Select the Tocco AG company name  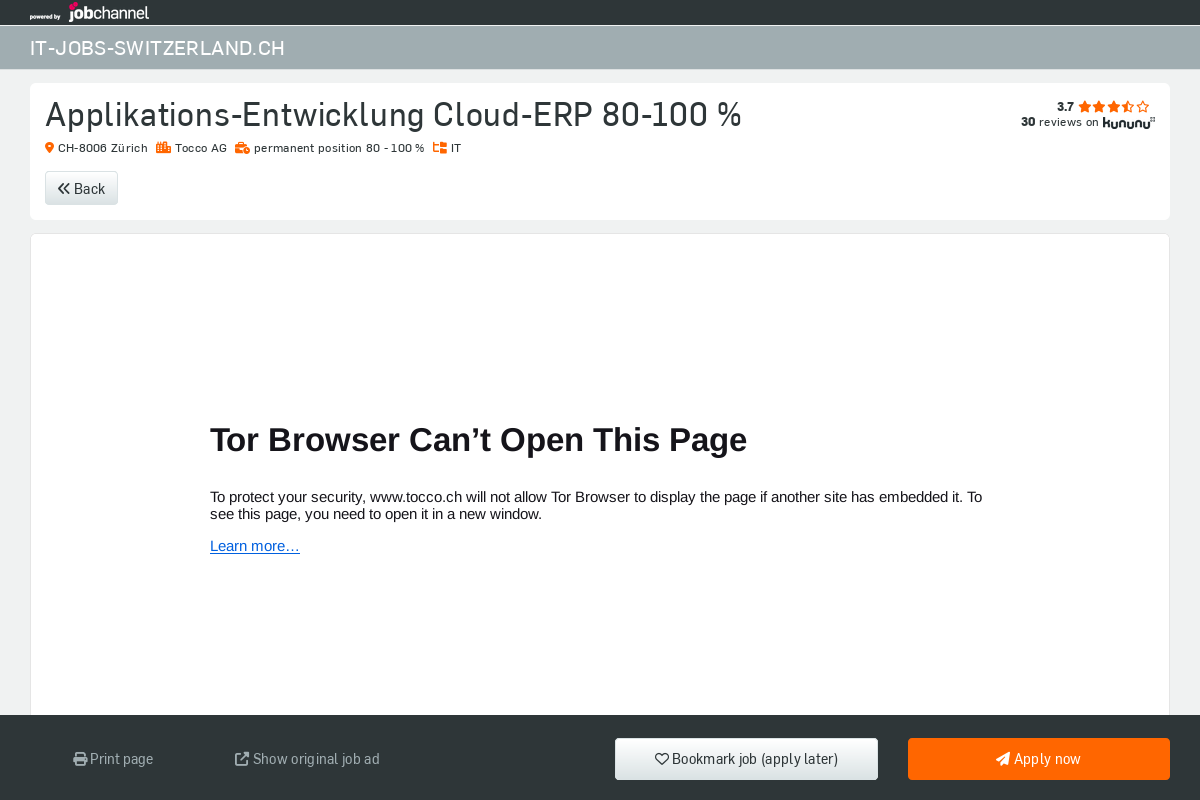coord(201,148)
